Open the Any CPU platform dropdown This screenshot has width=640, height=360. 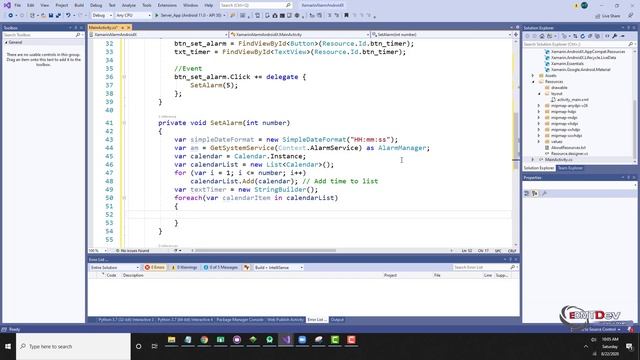(x=133, y=16)
